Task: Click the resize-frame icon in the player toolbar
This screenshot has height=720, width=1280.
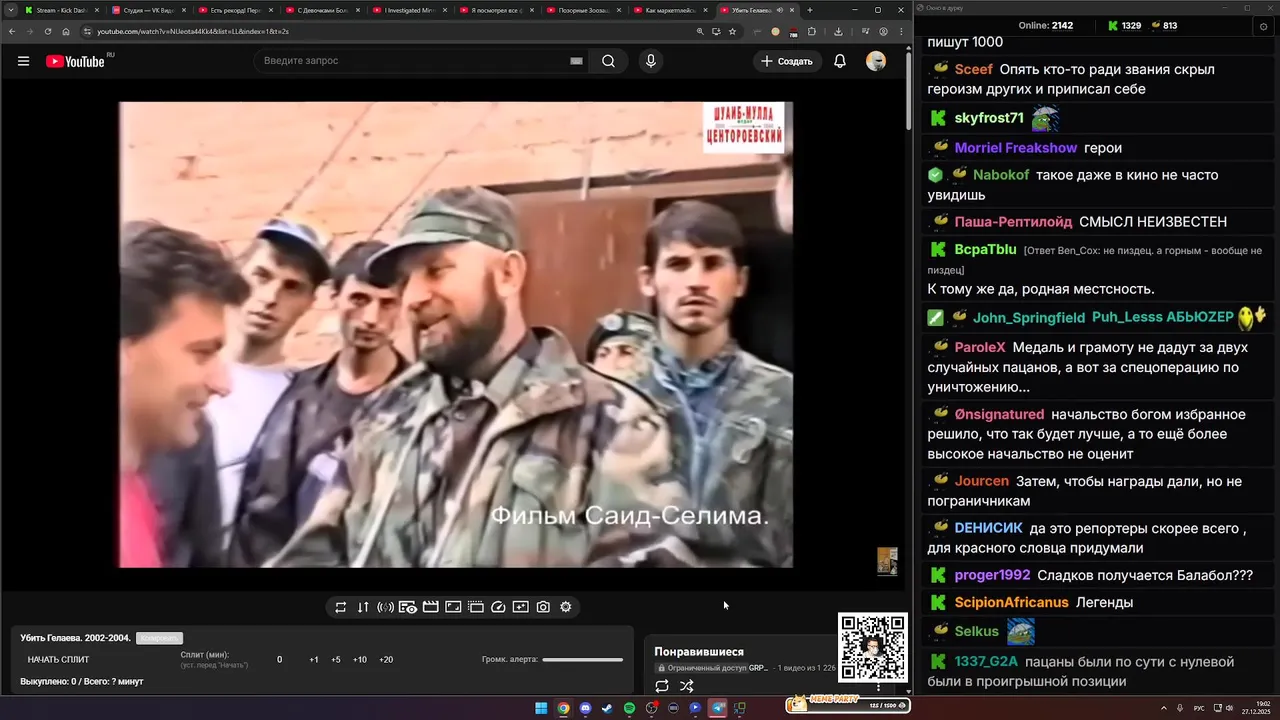Action: coord(453,607)
